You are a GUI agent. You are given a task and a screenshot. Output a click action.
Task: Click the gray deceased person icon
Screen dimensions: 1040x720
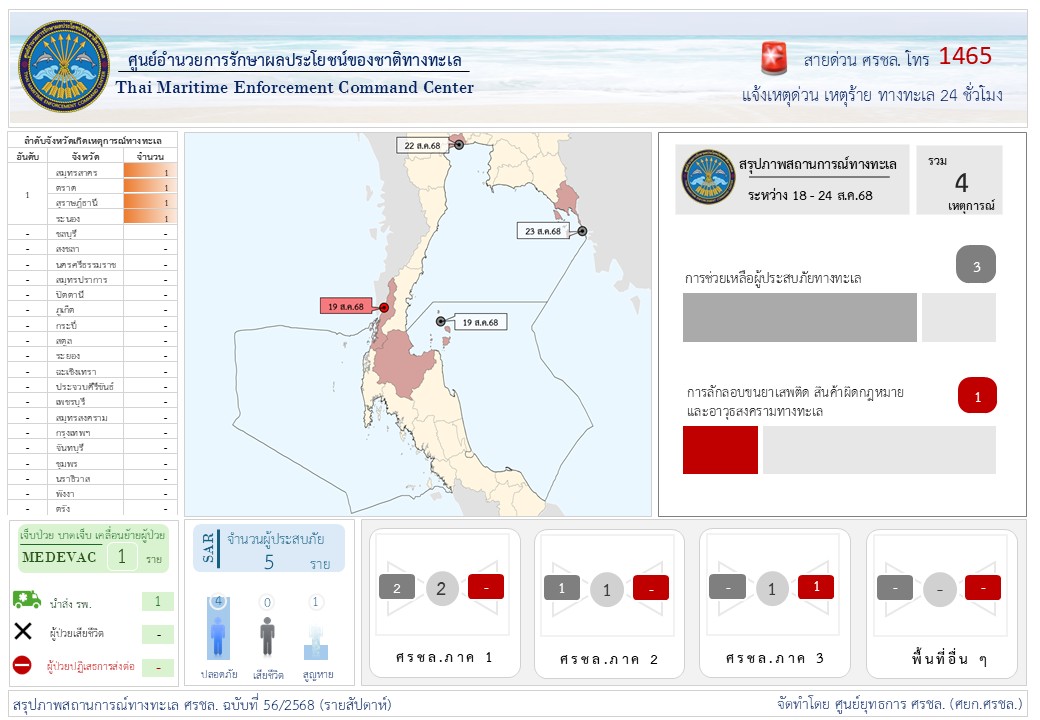pos(267,634)
